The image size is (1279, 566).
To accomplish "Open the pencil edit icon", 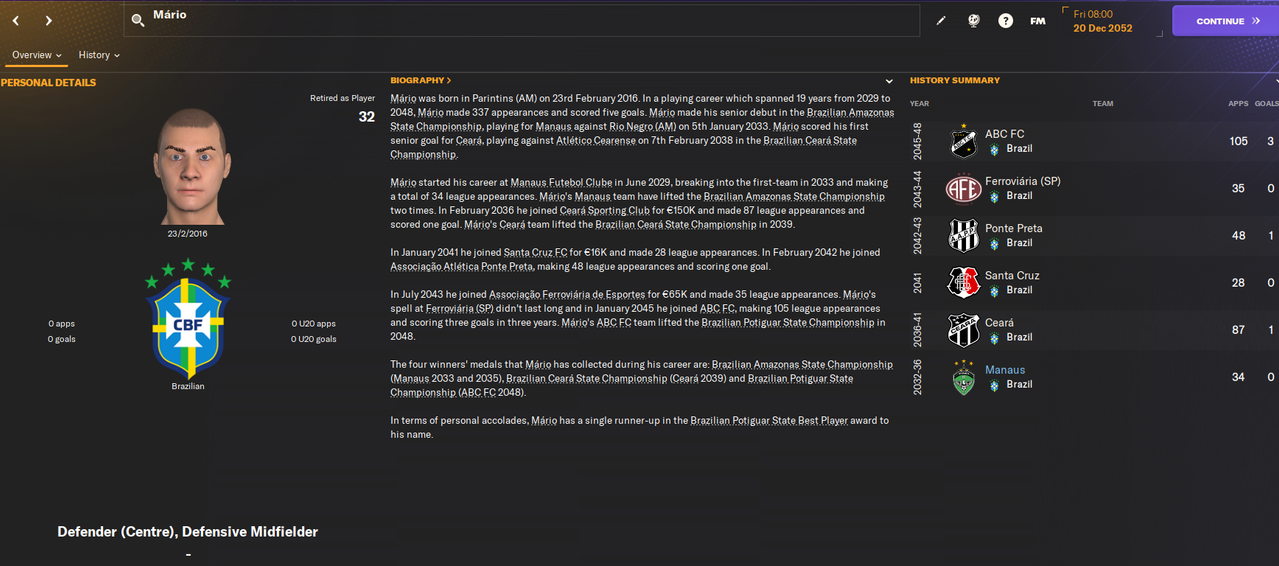I will coord(941,21).
